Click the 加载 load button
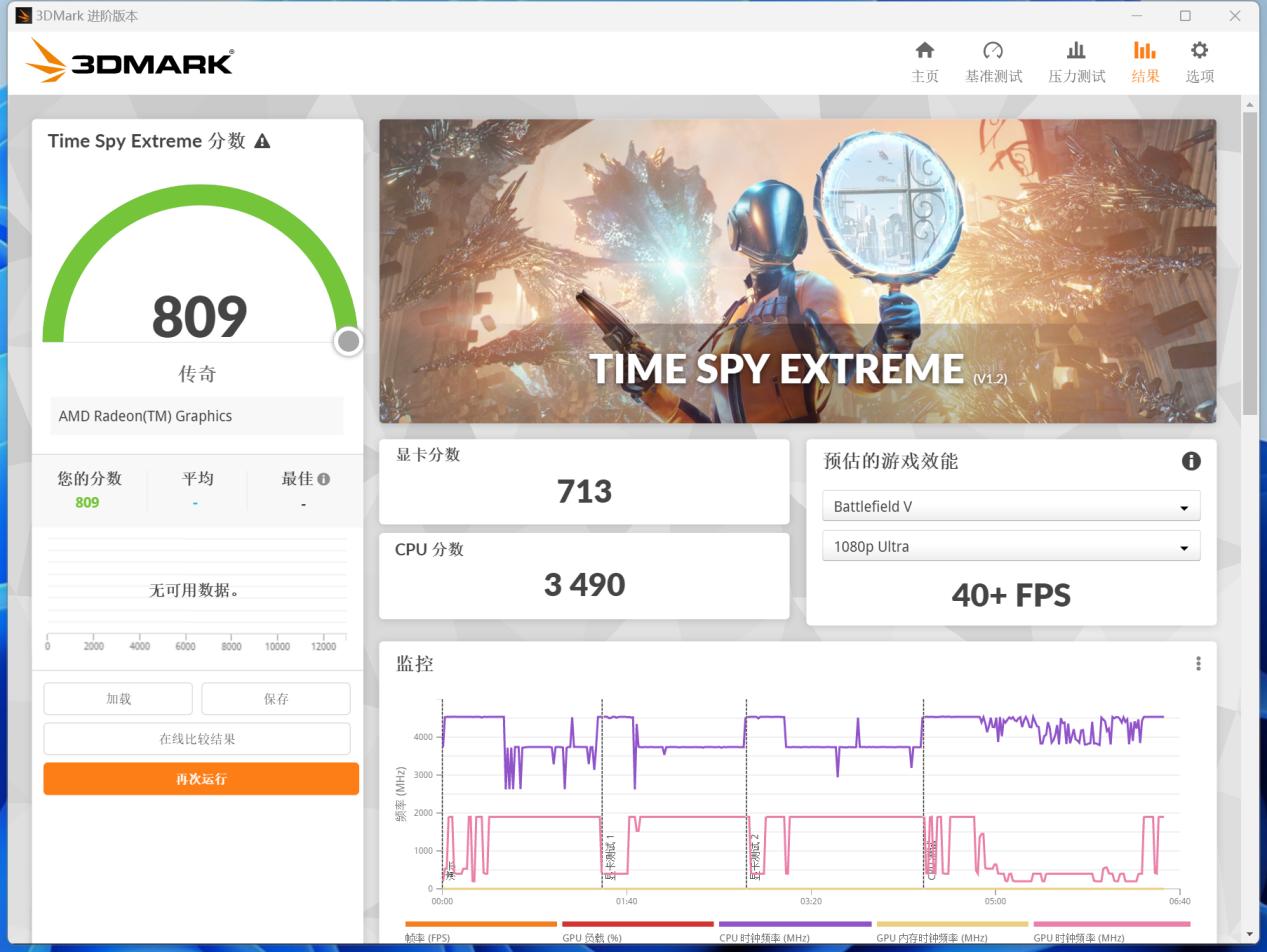 pos(118,699)
